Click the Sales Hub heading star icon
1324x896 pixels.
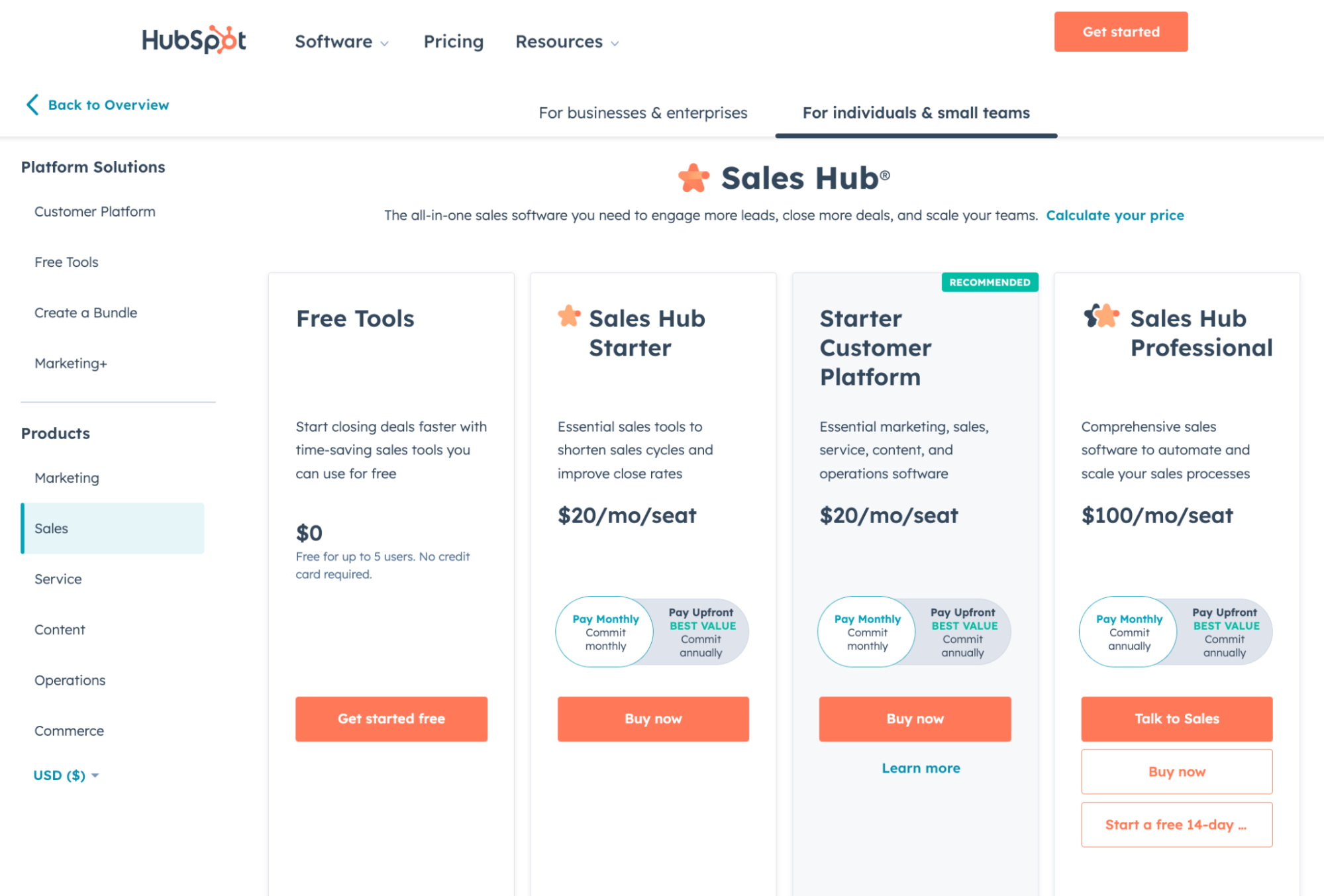tap(693, 178)
